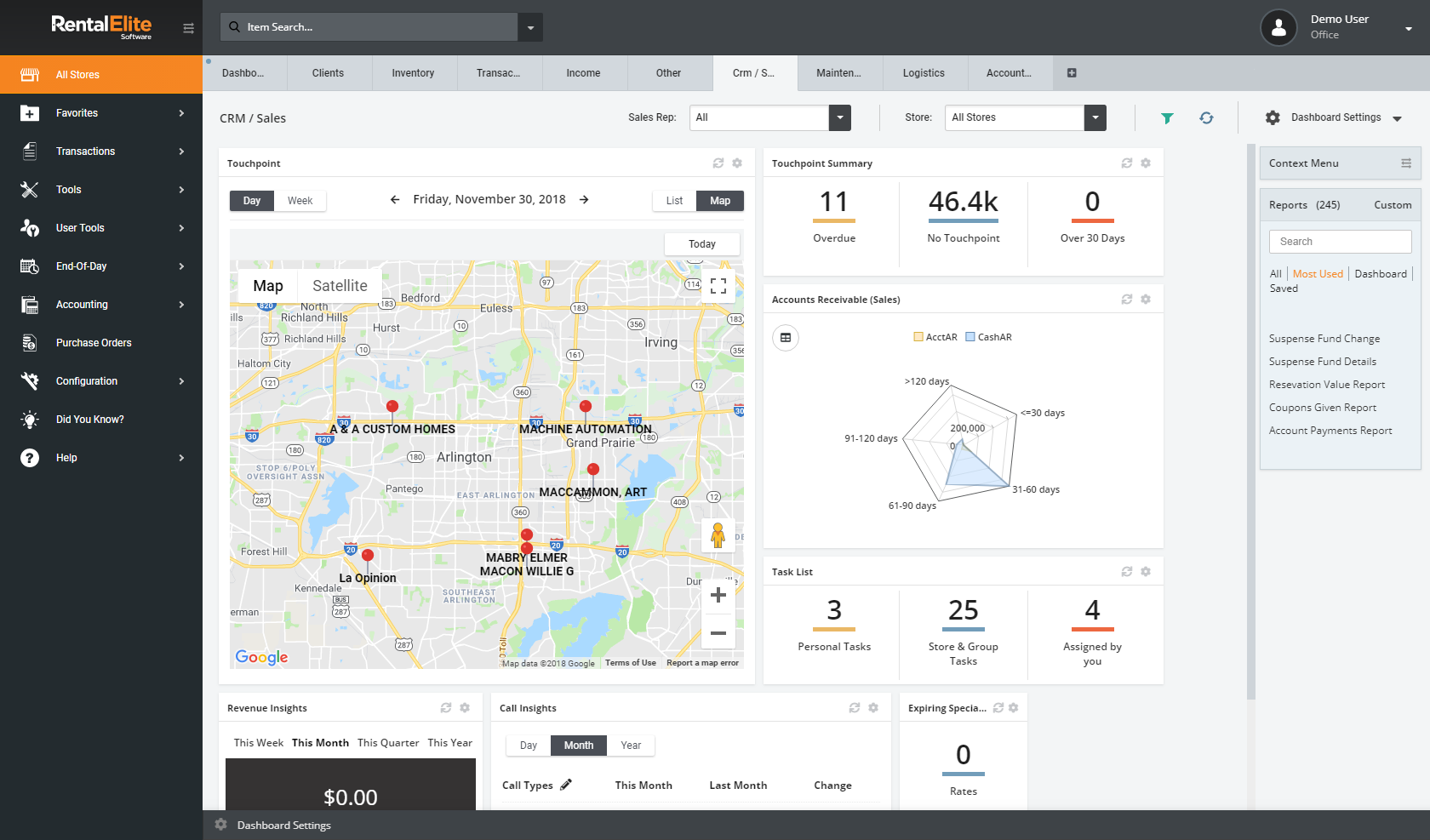Open the Did You Know section
1430x840 pixels.
pos(90,419)
